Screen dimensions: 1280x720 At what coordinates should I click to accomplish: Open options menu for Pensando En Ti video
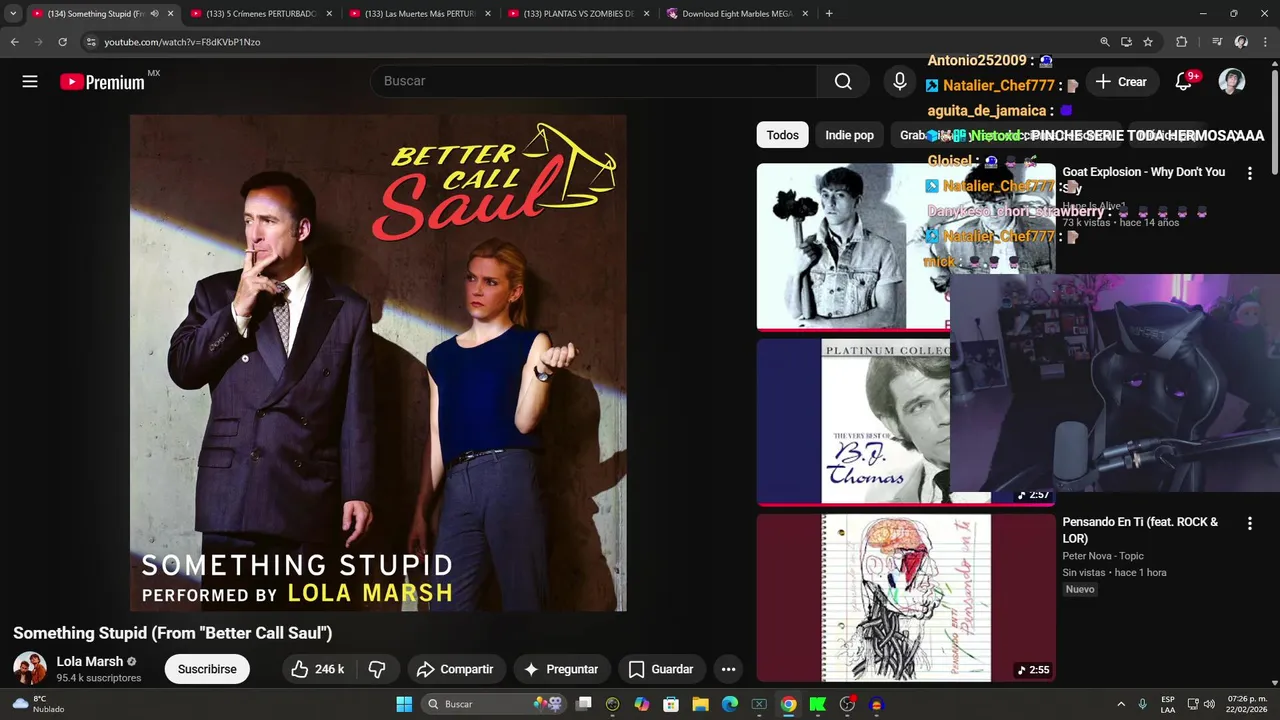[1249, 523]
